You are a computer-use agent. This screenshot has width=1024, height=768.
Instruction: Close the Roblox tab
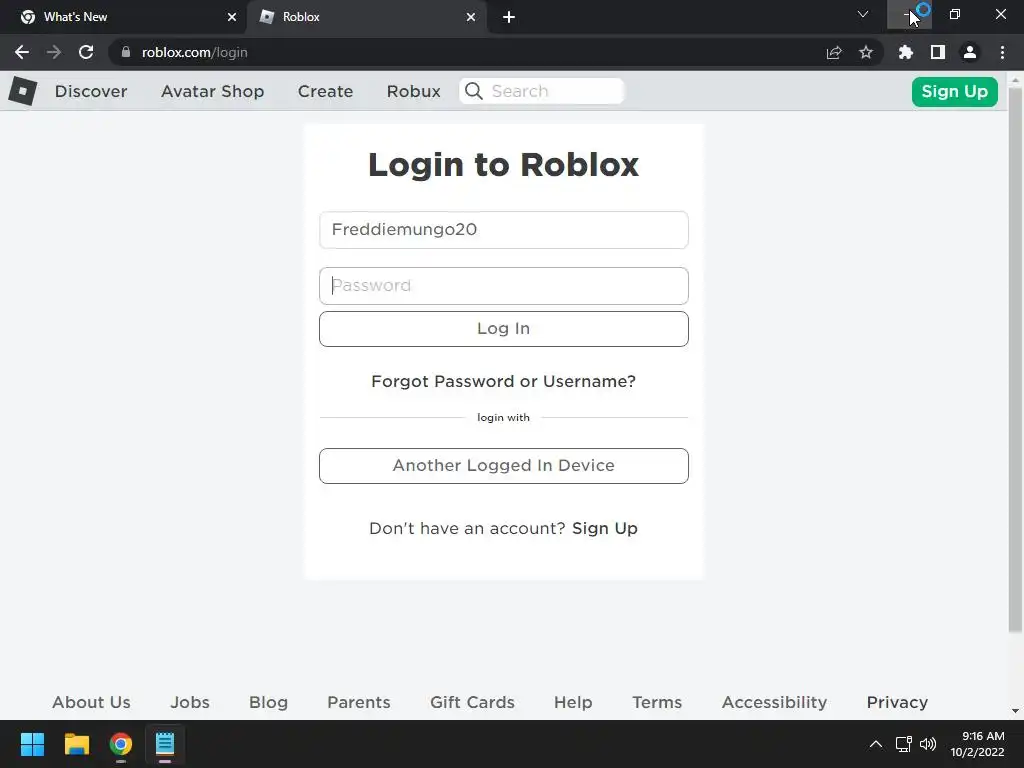[471, 17]
